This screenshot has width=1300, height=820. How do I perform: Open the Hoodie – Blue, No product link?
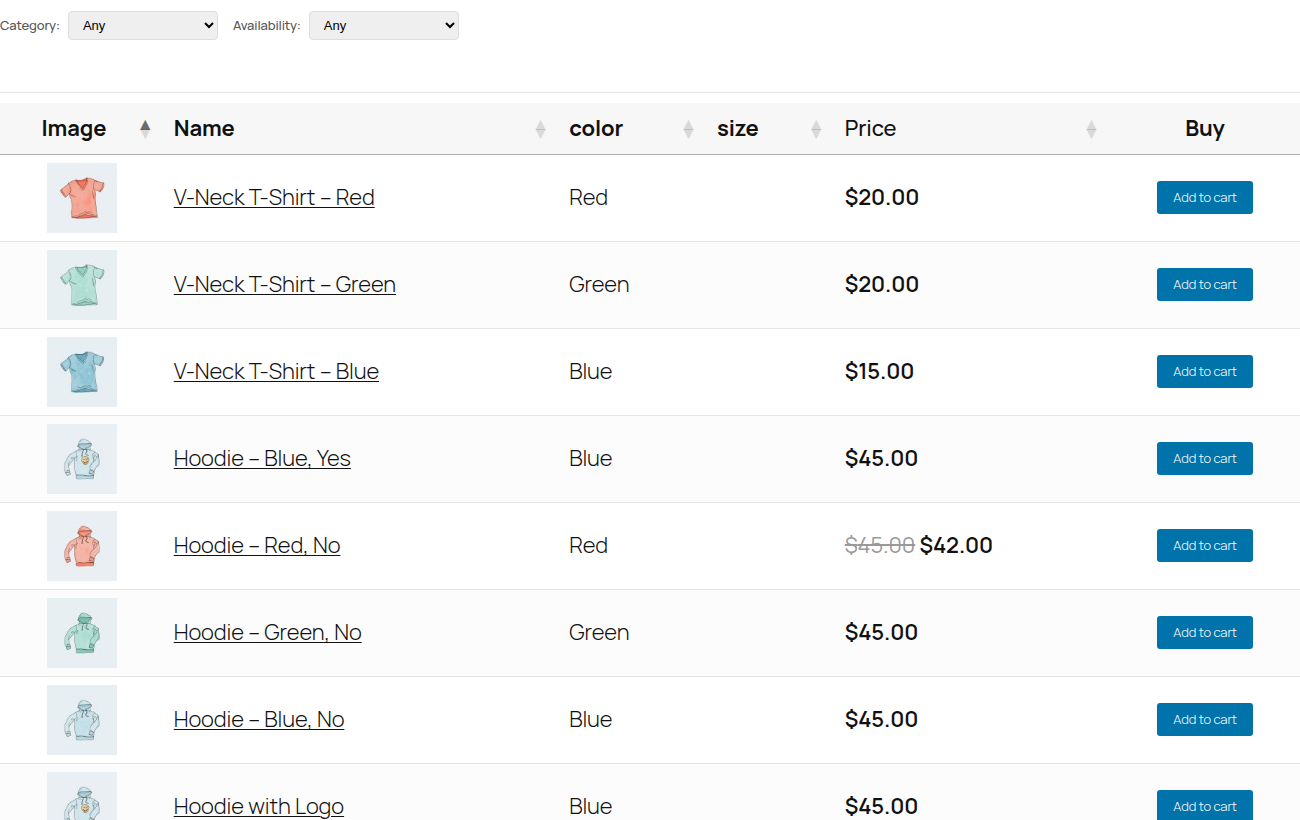(x=259, y=720)
